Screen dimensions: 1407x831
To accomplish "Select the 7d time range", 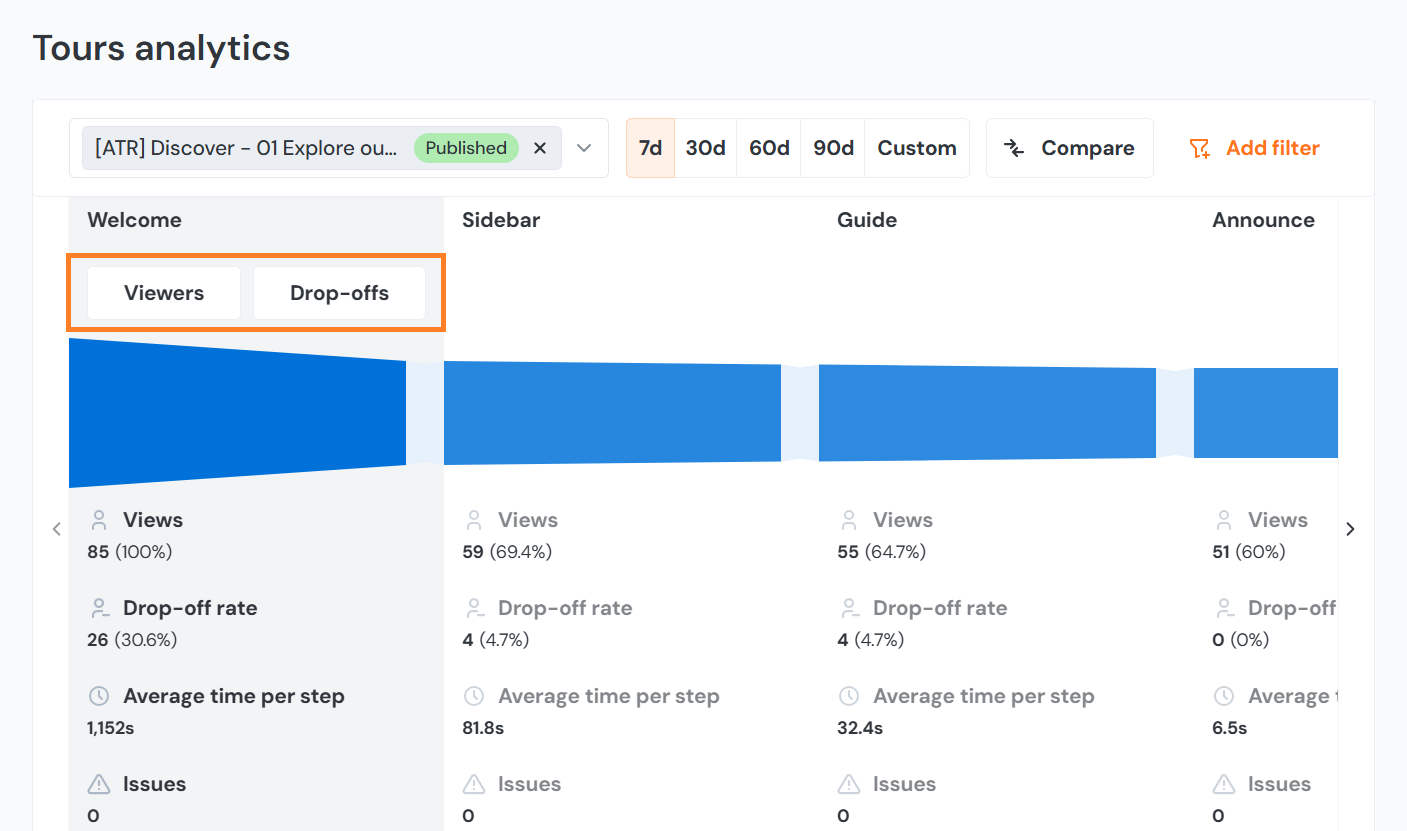I will coord(650,148).
